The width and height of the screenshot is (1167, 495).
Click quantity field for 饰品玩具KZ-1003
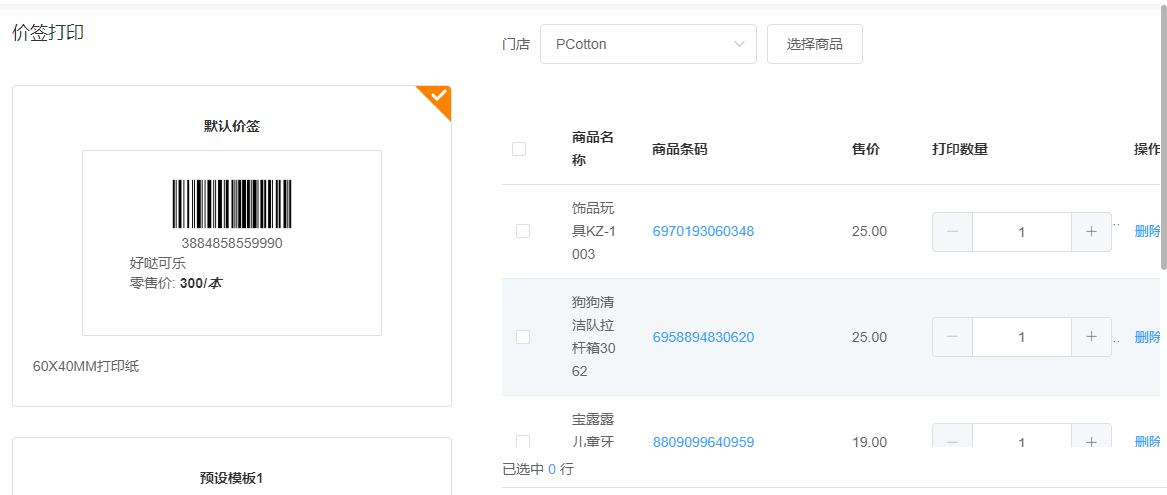(1022, 231)
